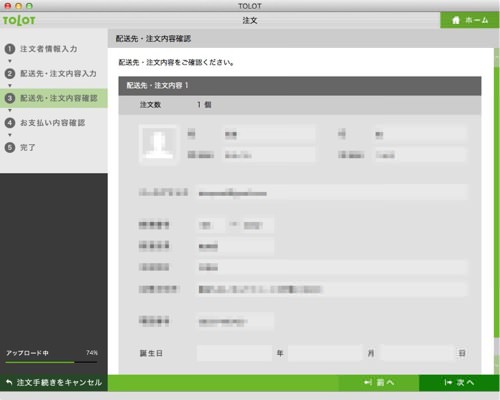Select step 2 circle 配送先・注文内容入力
The width and height of the screenshot is (500, 400).
10,74
